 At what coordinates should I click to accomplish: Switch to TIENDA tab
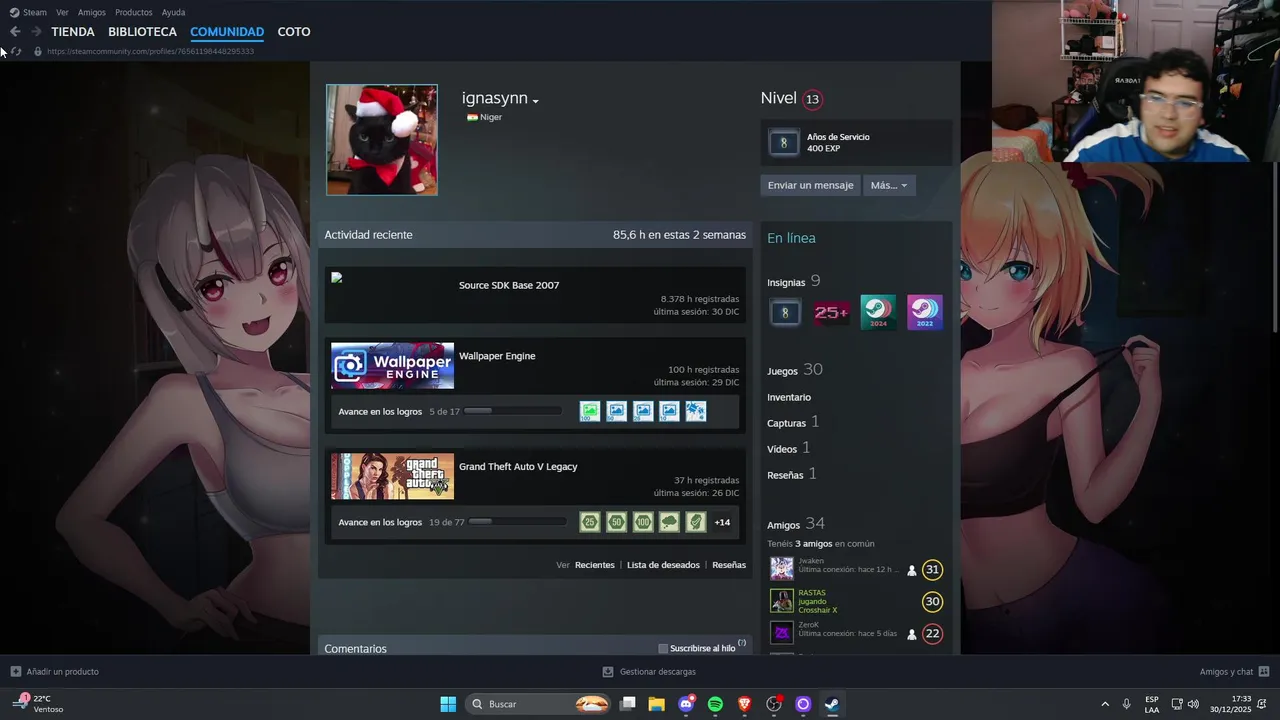tap(73, 32)
